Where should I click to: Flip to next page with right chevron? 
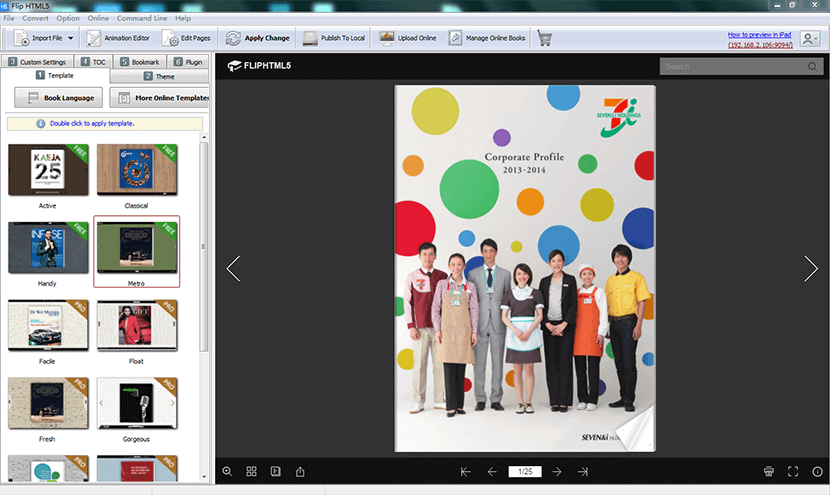coord(811,268)
